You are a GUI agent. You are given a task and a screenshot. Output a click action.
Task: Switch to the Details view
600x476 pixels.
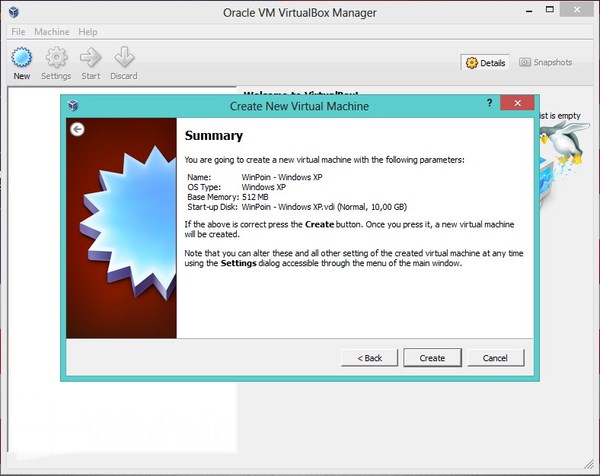pyautogui.click(x=485, y=62)
